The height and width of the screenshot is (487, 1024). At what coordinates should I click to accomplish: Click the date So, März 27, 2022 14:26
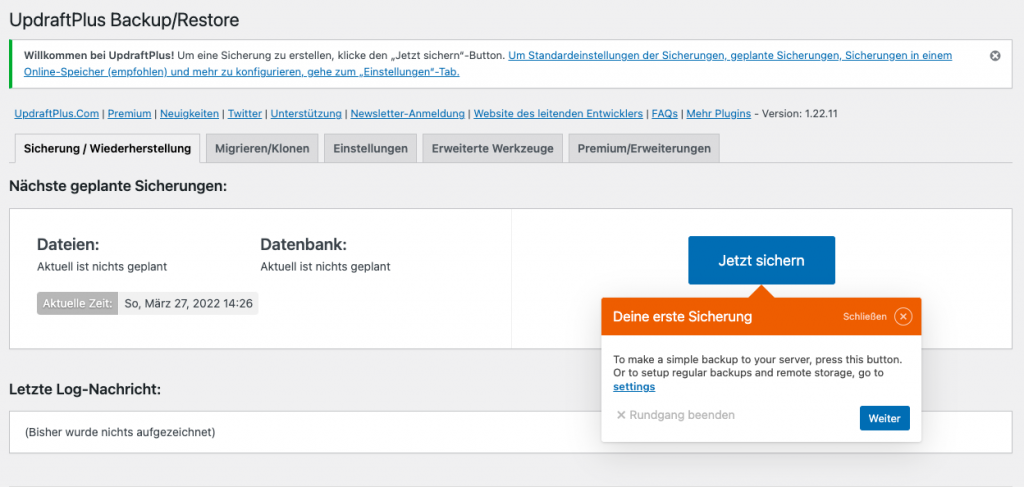click(x=189, y=304)
